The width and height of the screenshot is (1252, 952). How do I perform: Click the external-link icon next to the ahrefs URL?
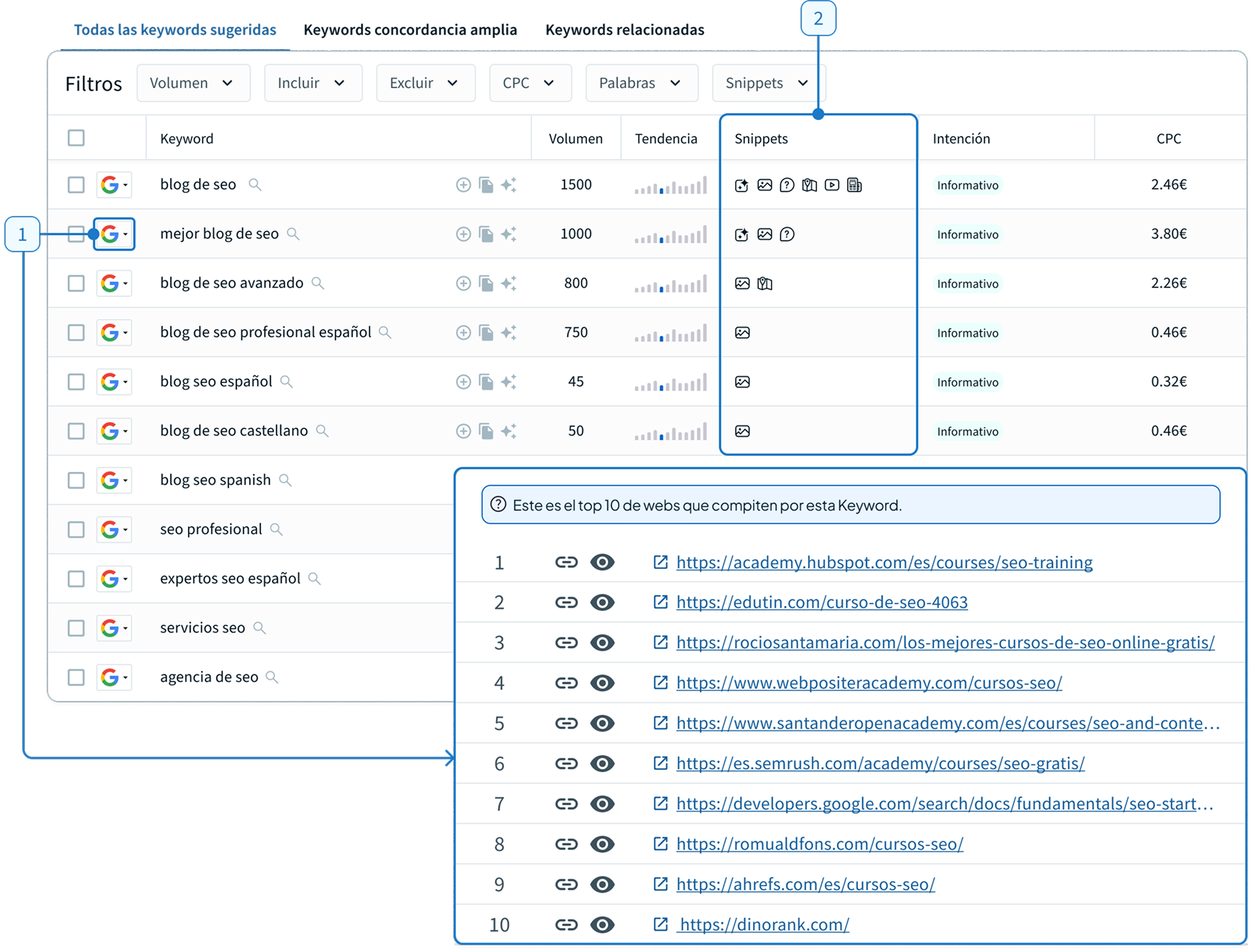pyautogui.click(x=660, y=884)
